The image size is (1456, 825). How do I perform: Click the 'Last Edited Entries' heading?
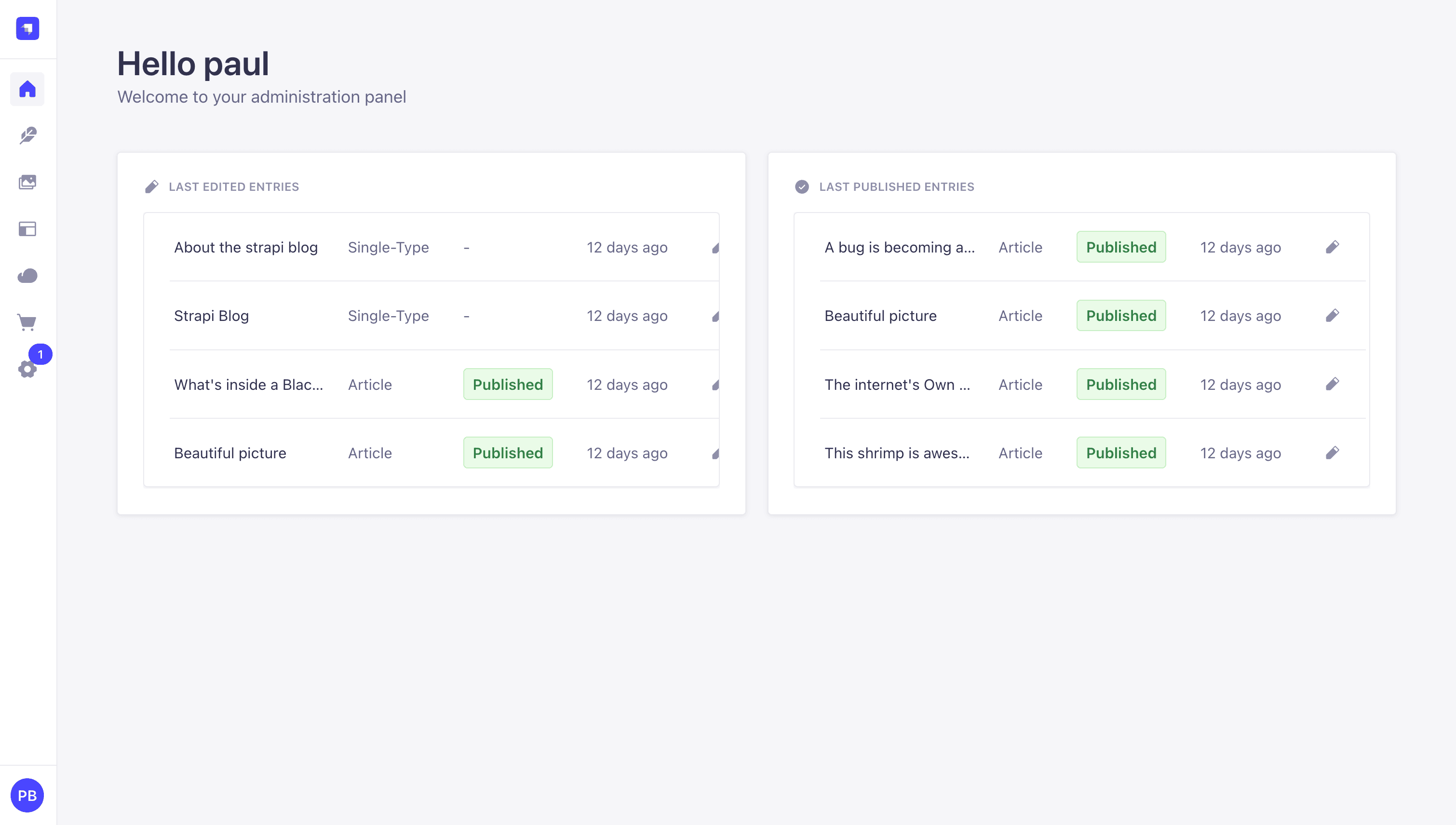point(233,187)
